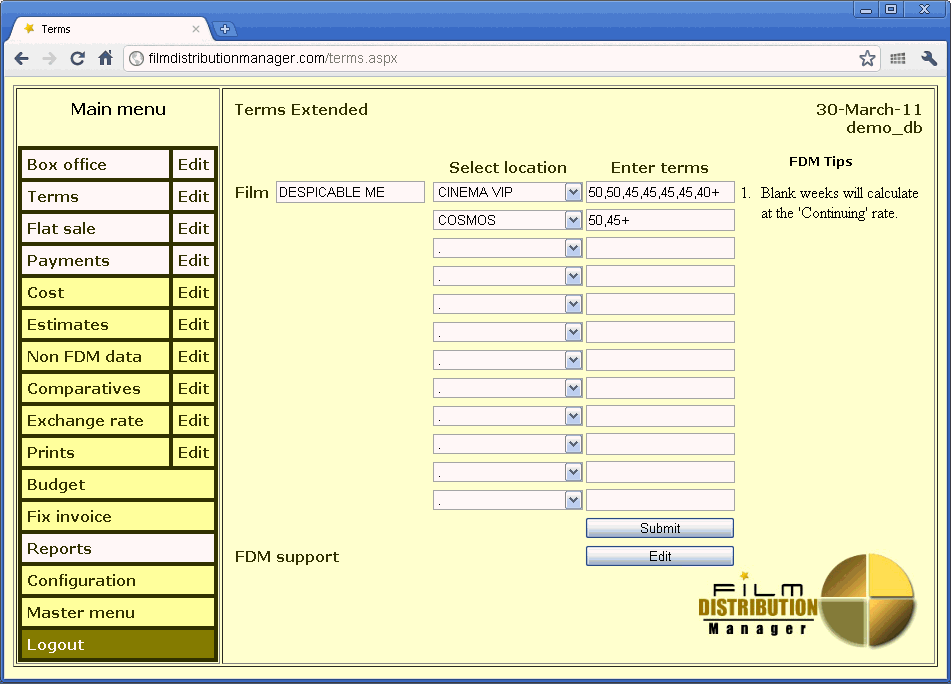951x684 pixels.
Task: Click Edit next to Payments
Action: tap(193, 261)
